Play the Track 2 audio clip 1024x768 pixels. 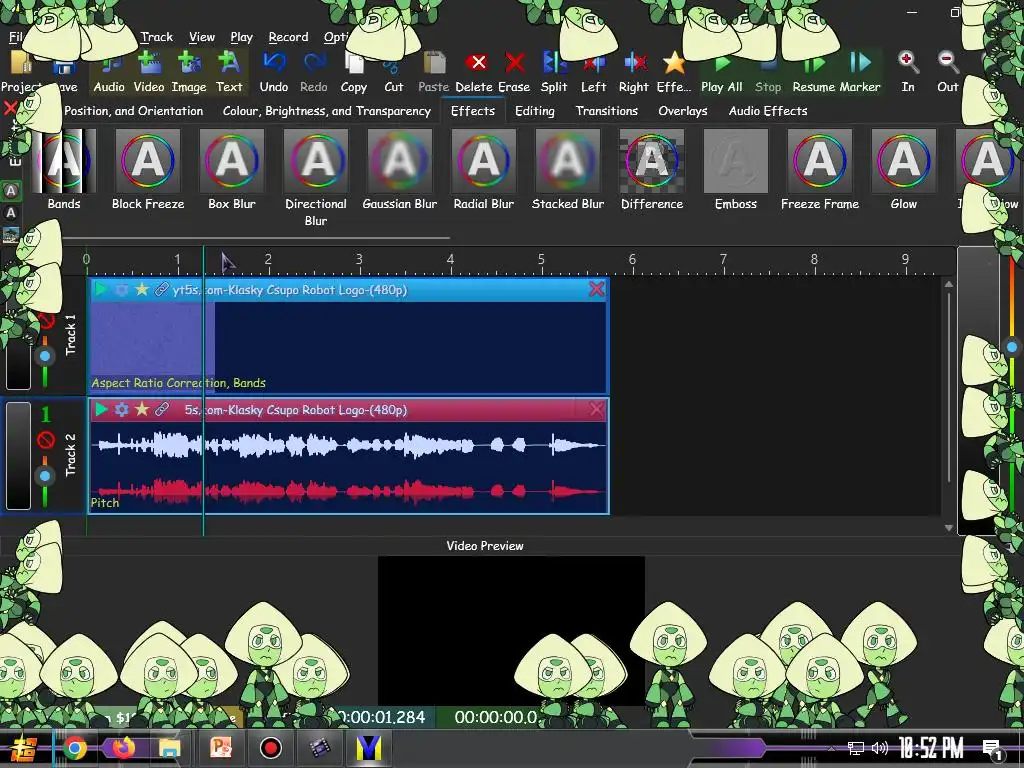[101, 409]
